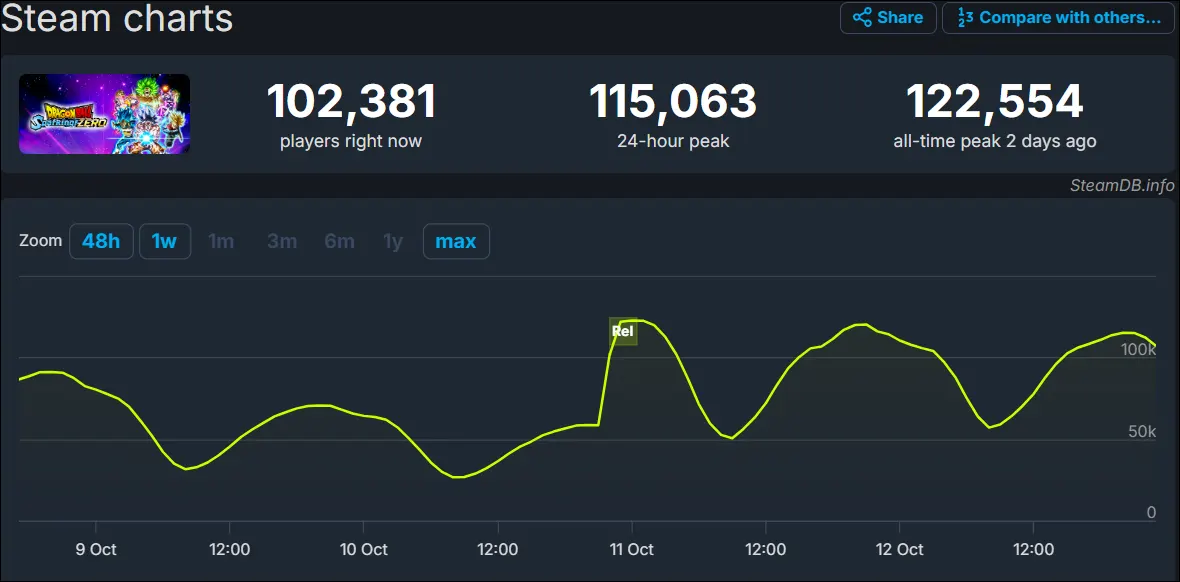This screenshot has width=1180, height=582.
Task: Click the 11 Oct axis label
Action: (631, 550)
